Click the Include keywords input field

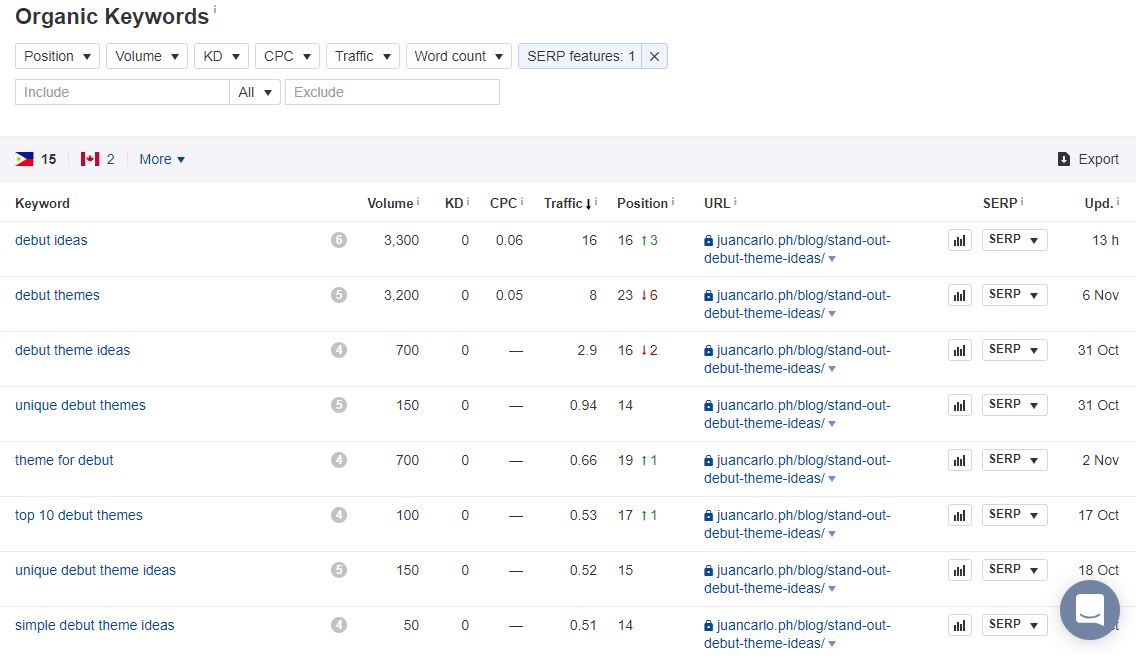pos(122,92)
